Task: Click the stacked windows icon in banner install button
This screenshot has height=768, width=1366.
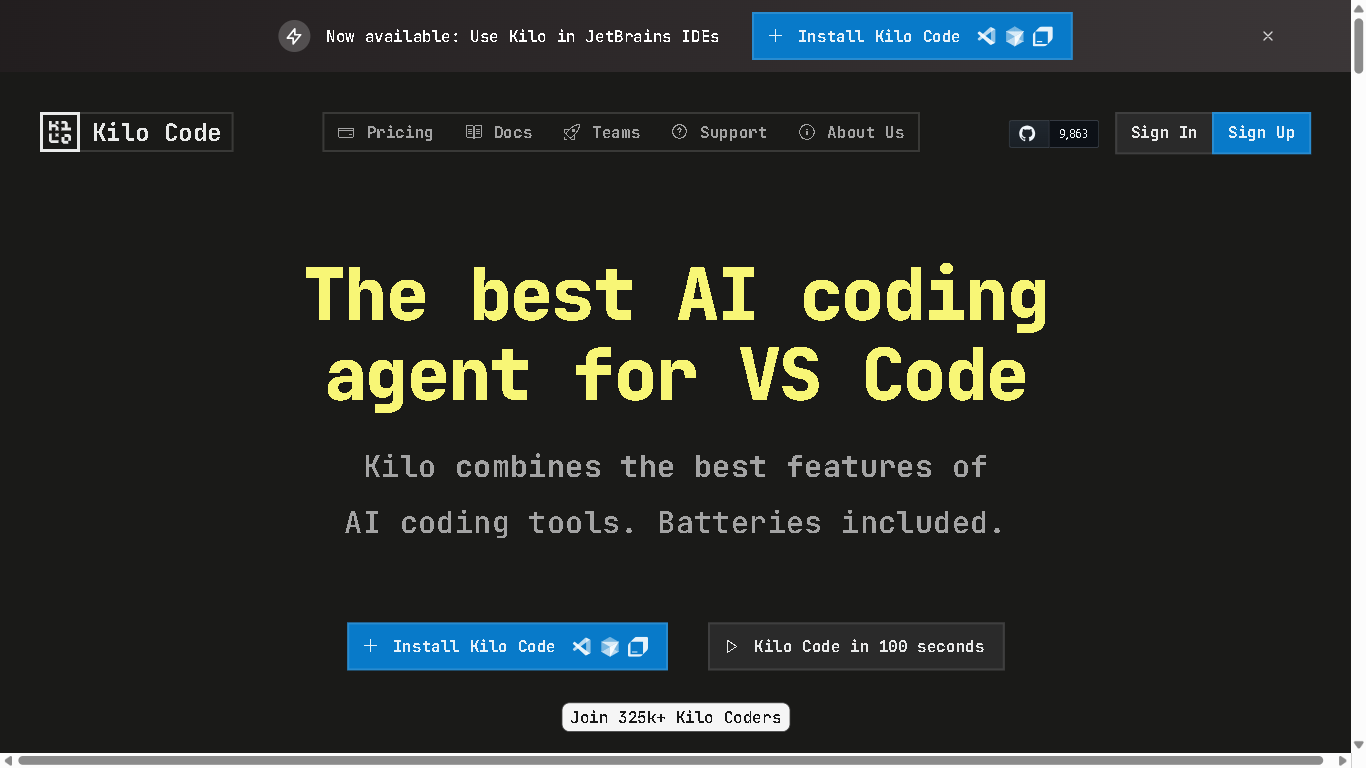Action: 1043,36
